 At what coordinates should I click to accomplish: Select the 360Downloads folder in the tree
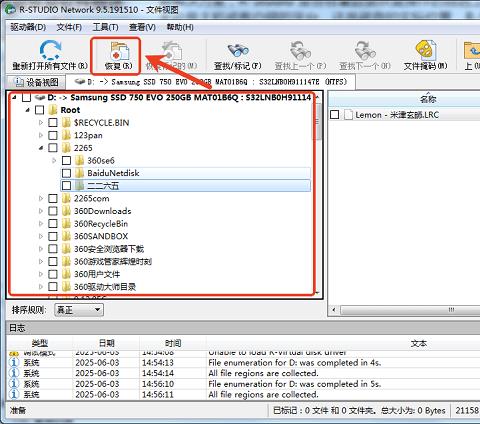[x=102, y=211]
